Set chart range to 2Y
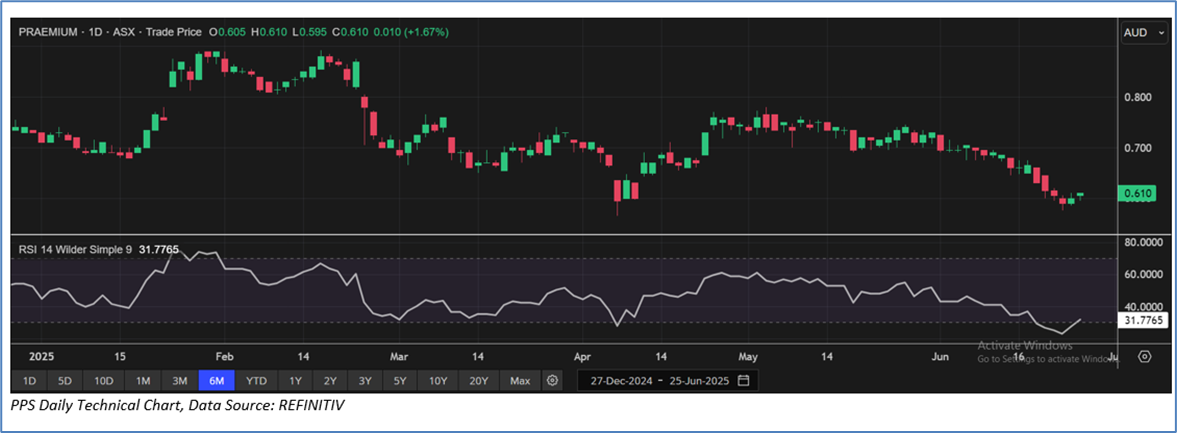Viewport: 1177px width, 433px height. 330,380
